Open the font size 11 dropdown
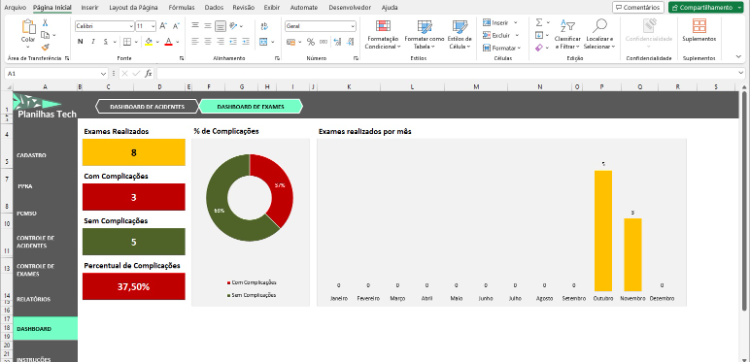This screenshot has height=362, width=750. [153, 26]
